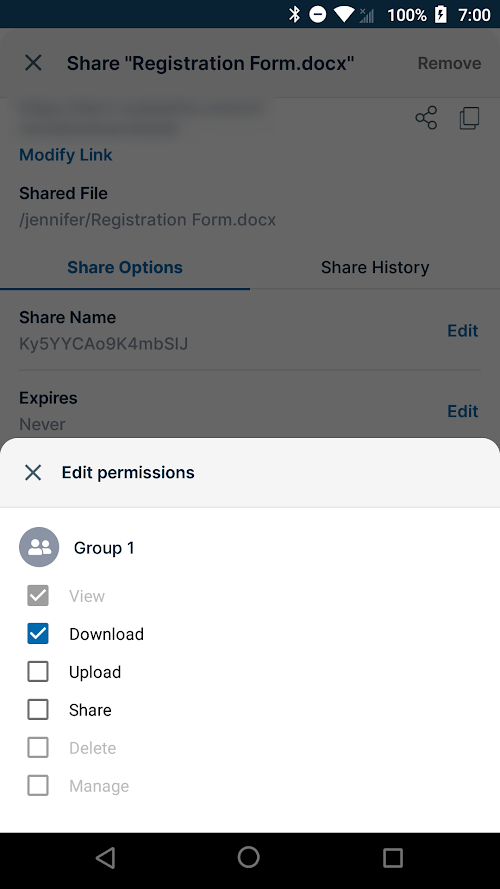500x889 pixels.
Task: Enable the Upload permission checkbox
Action: (38, 671)
